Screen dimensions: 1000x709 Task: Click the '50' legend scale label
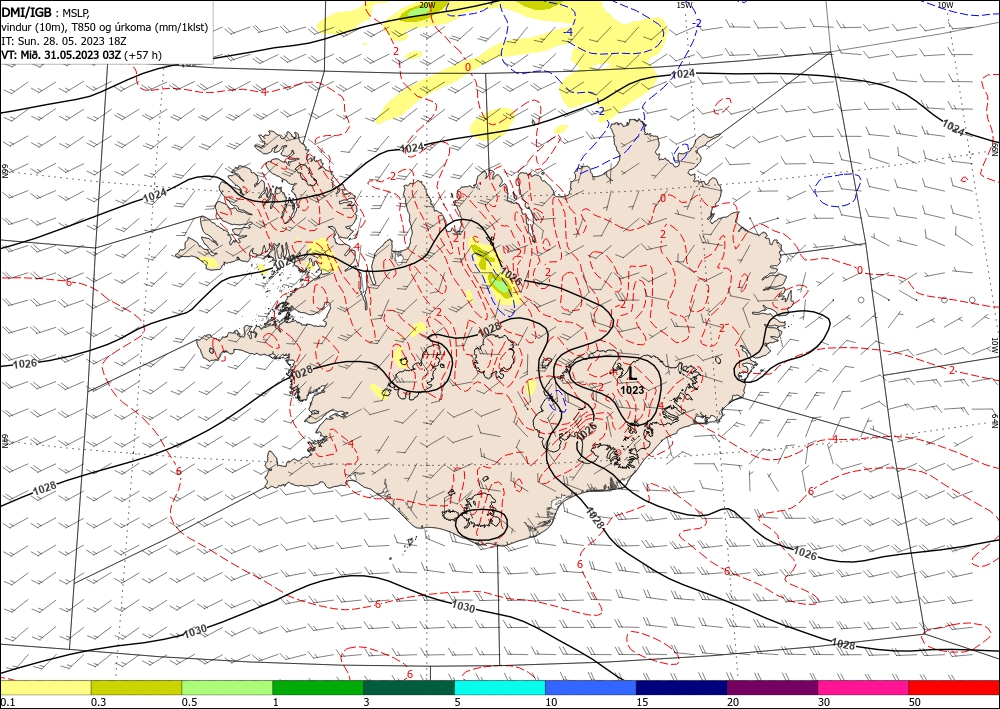point(915,702)
